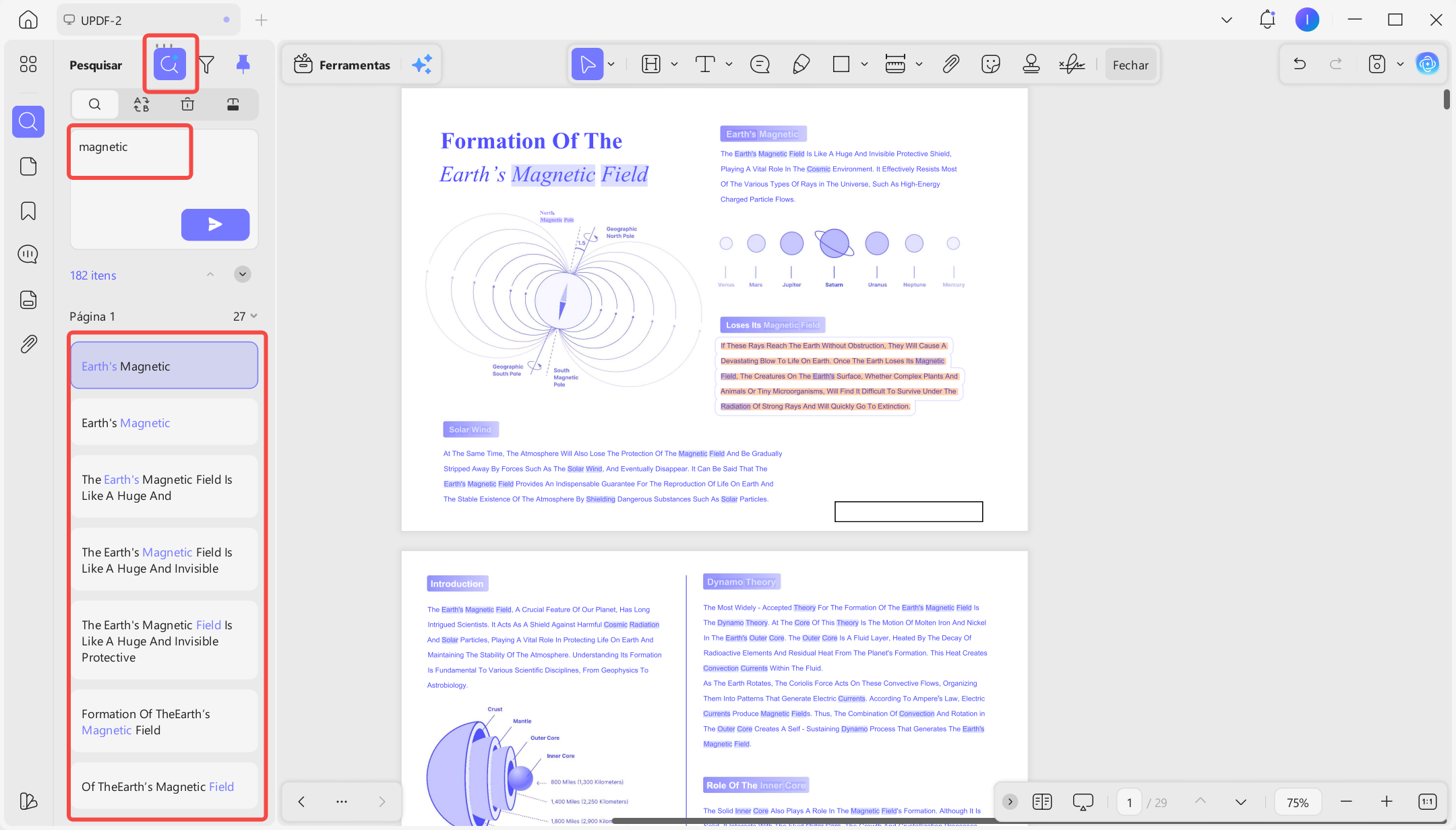Start slideshow presentation mode icon
The width and height of the screenshot is (1456, 830).
[x=1083, y=802]
